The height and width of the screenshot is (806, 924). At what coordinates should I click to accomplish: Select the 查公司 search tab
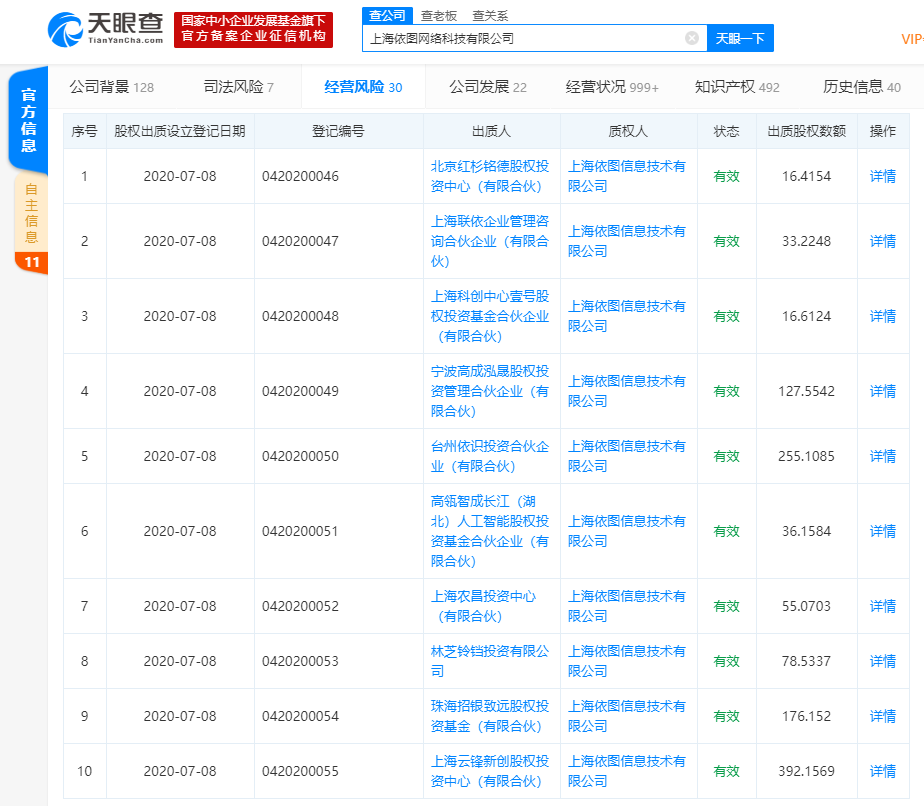pyautogui.click(x=387, y=15)
